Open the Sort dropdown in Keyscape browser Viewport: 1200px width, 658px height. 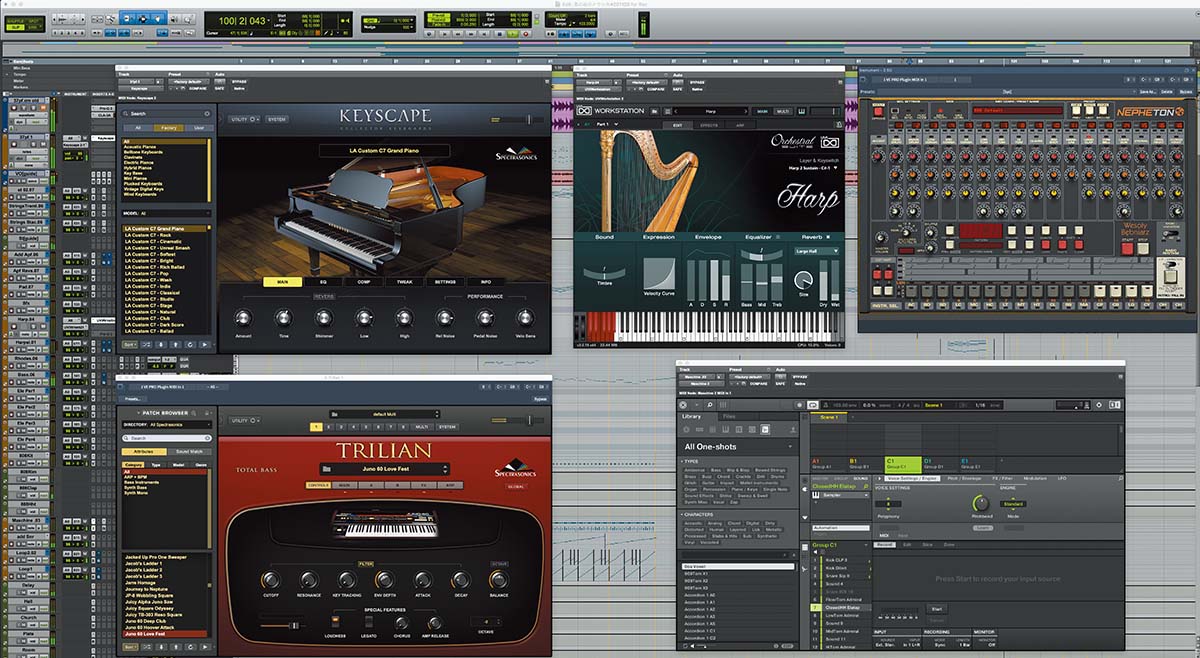coord(129,345)
